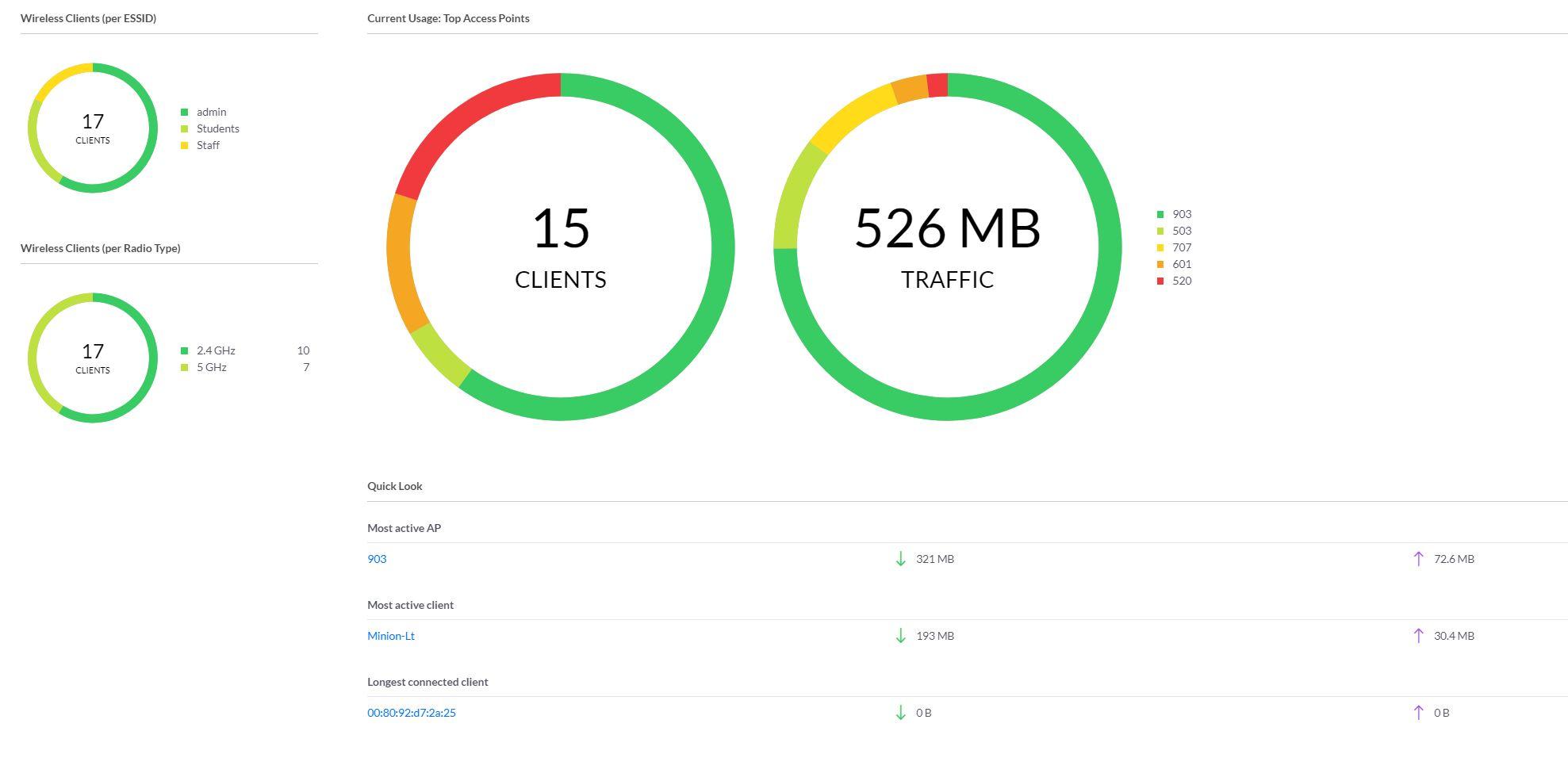Open the 903 access point link
This screenshot has height=777, width=1568.
[377, 559]
